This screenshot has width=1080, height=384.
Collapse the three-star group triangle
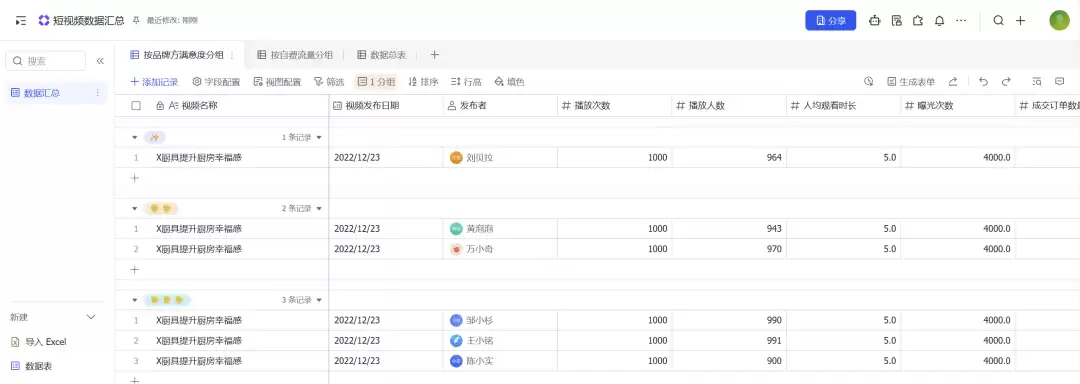point(135,300)
